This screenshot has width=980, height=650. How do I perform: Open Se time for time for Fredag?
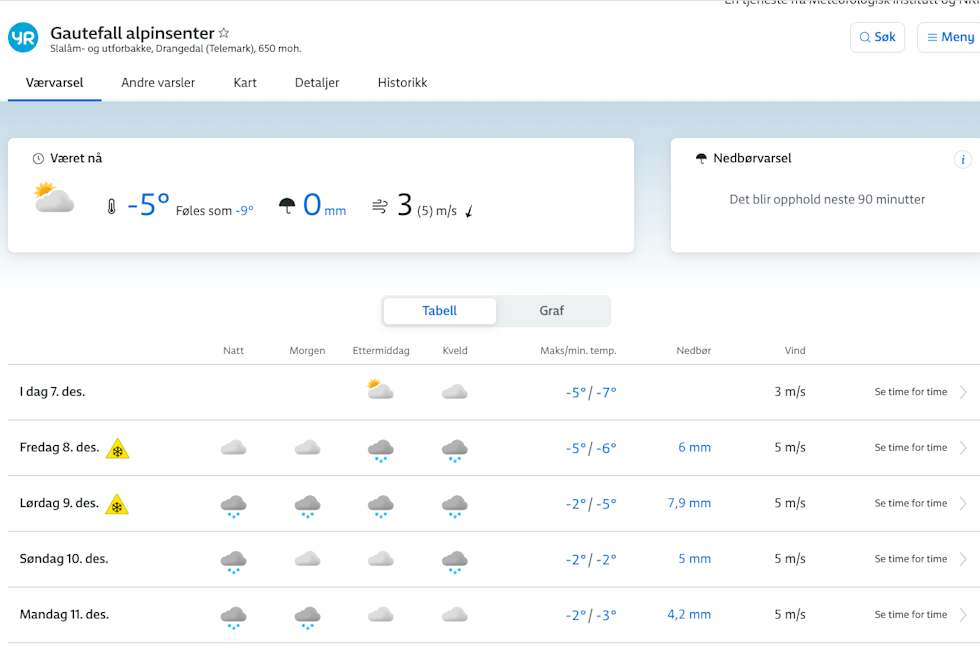click(911, 448)
